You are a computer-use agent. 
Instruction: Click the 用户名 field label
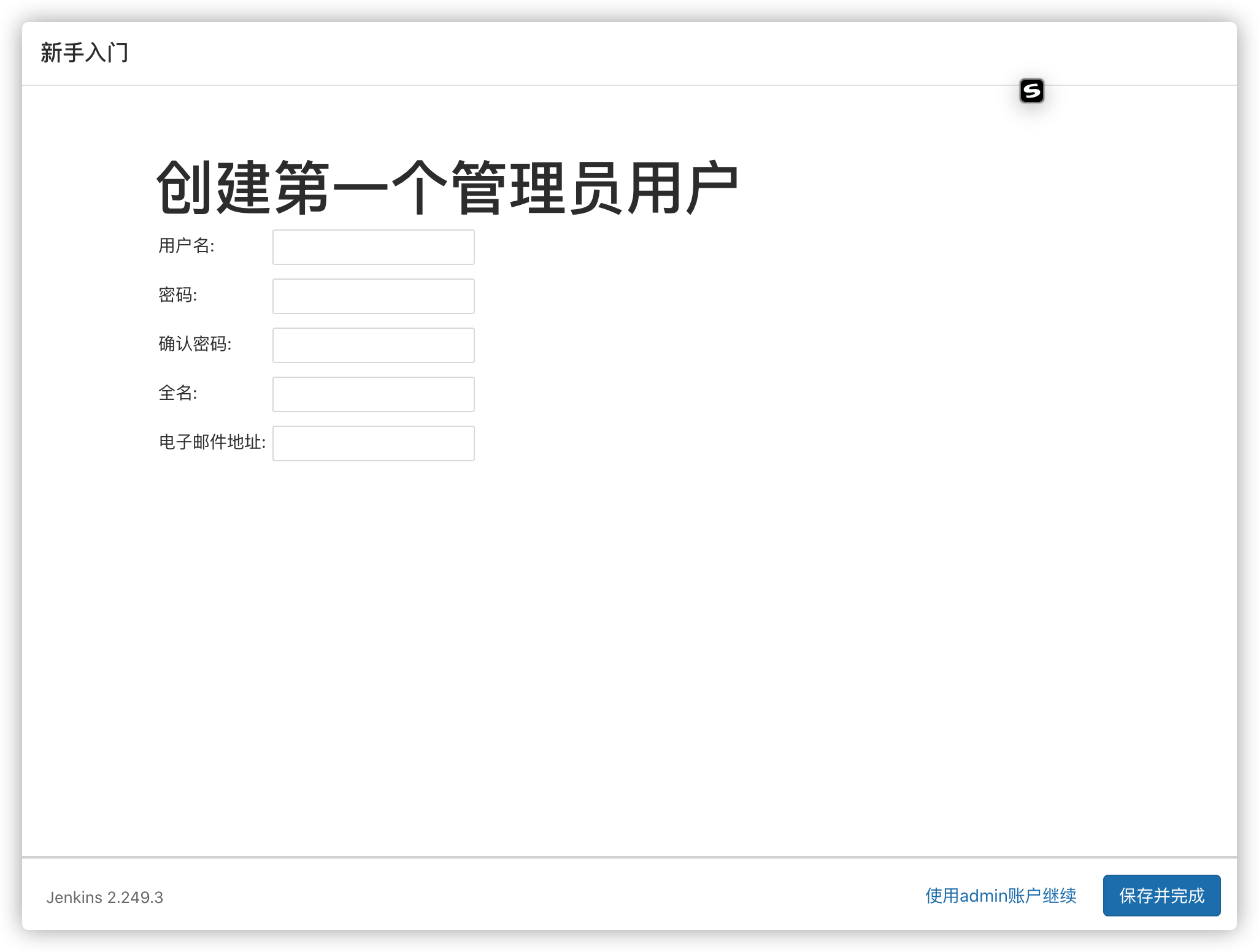click(186, 247)
